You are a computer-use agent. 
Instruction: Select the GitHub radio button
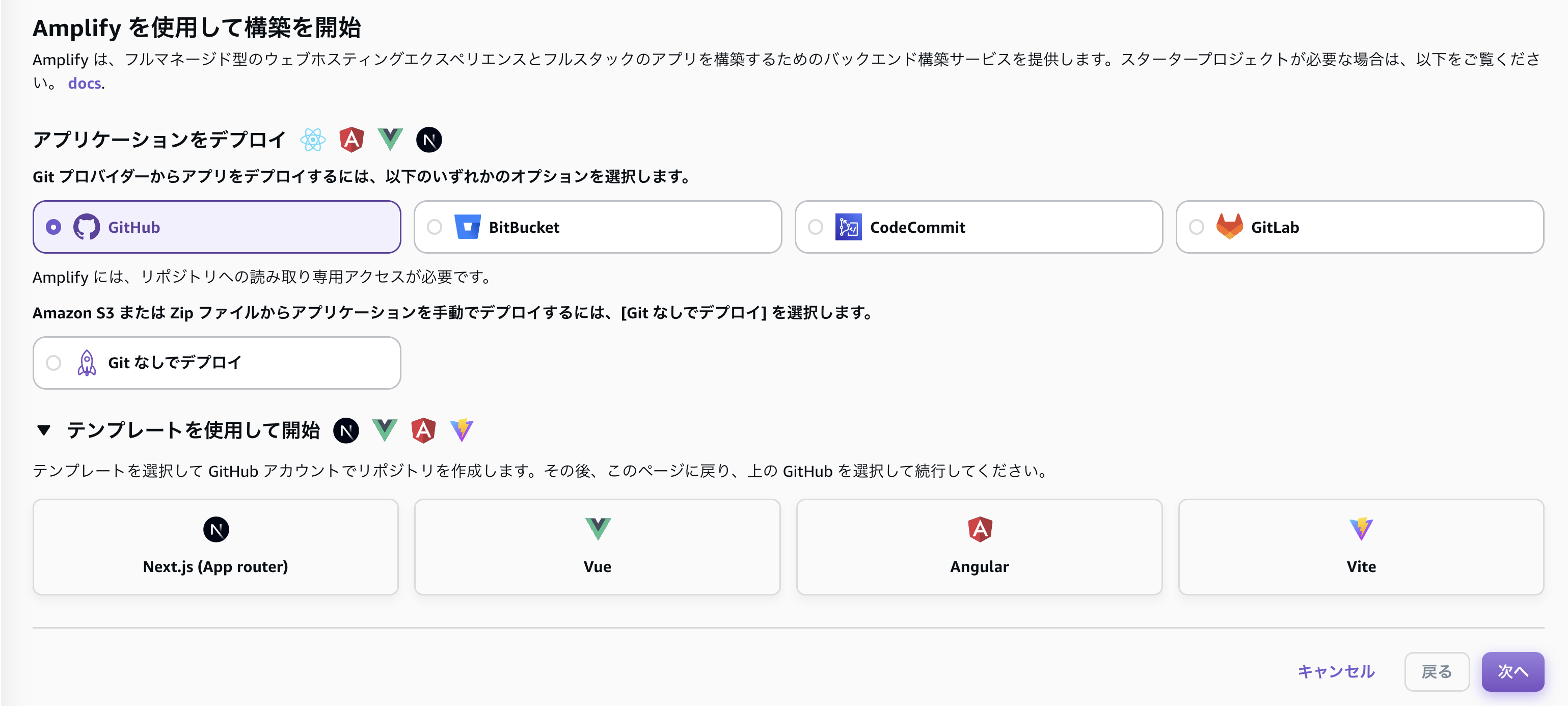53,226
